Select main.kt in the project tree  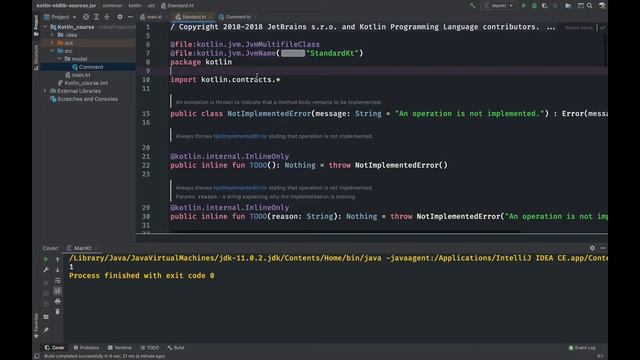(78, 75)
